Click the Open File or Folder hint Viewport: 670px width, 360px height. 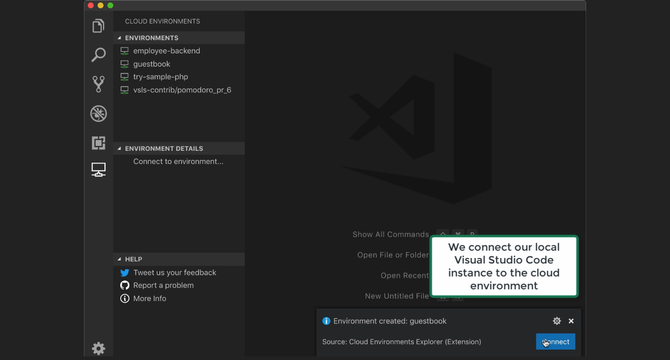click(393, 255)
